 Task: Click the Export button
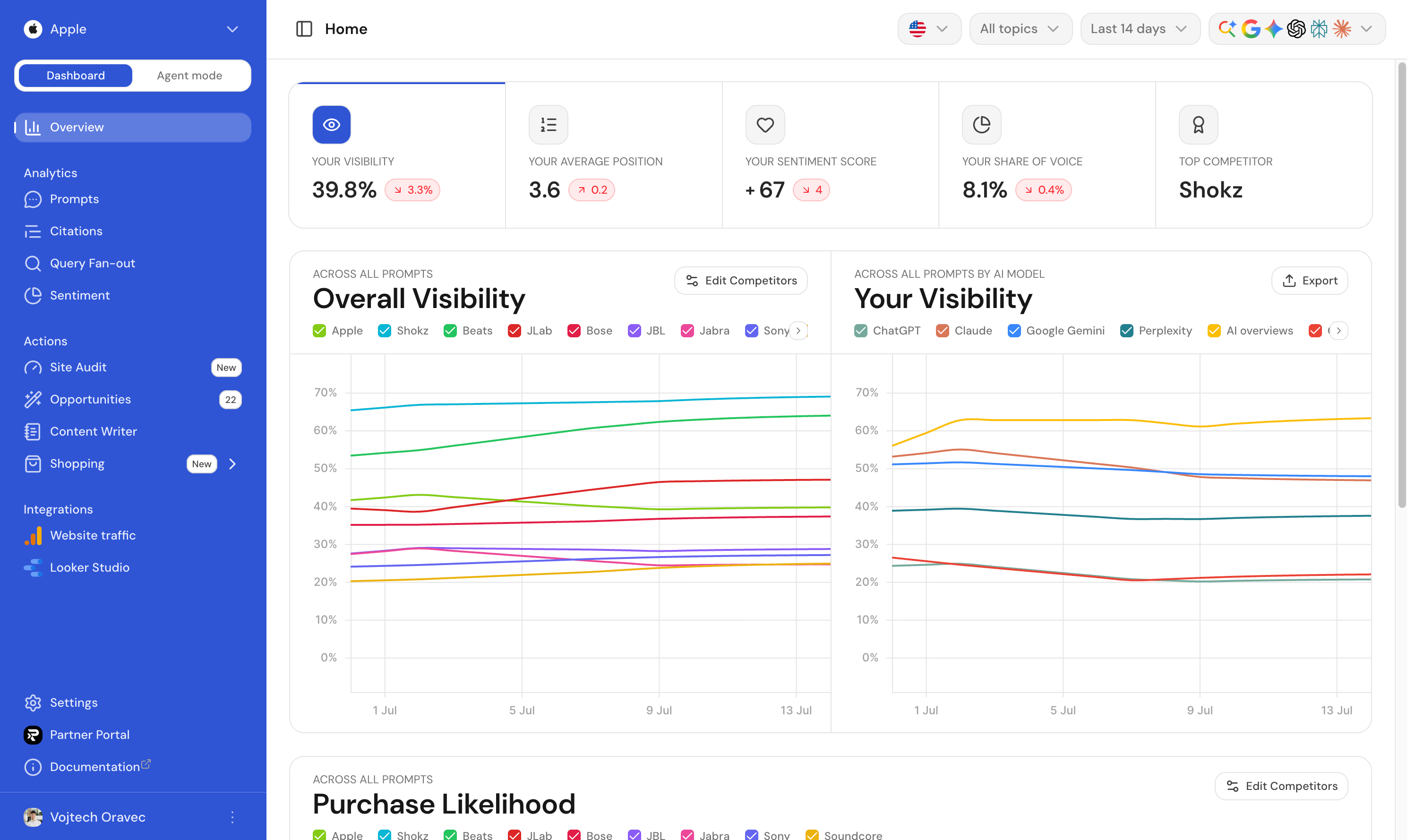1310,281
